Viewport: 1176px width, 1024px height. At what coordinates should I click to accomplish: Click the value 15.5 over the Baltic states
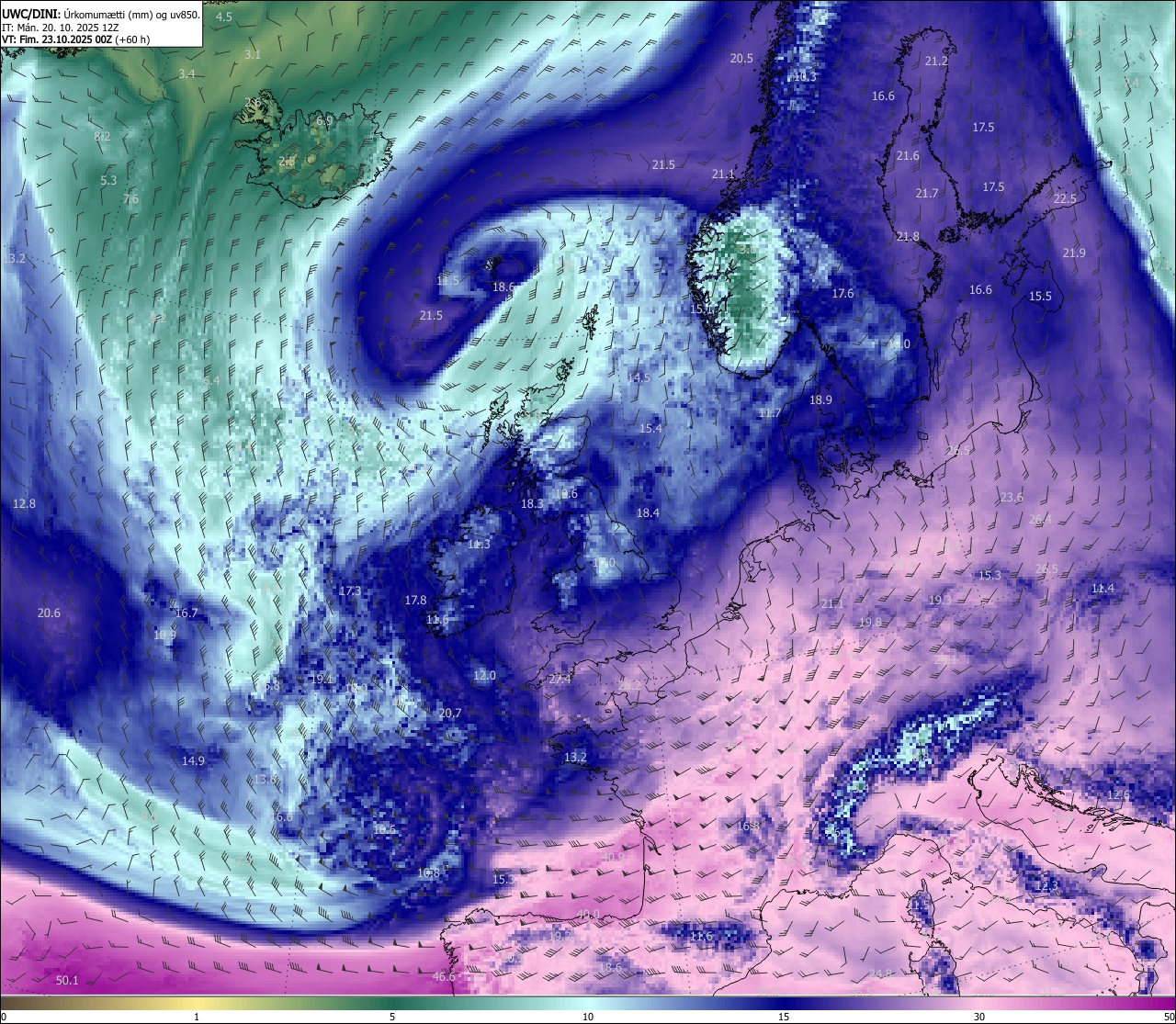click(1040, 297)
